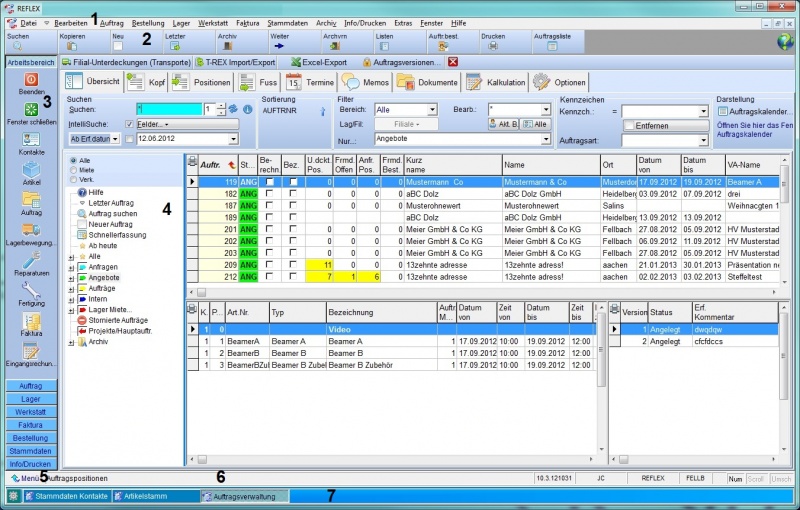
Task: Click the Filial-Unterdeckungen (Transporte) button
Action: [126, 62]
